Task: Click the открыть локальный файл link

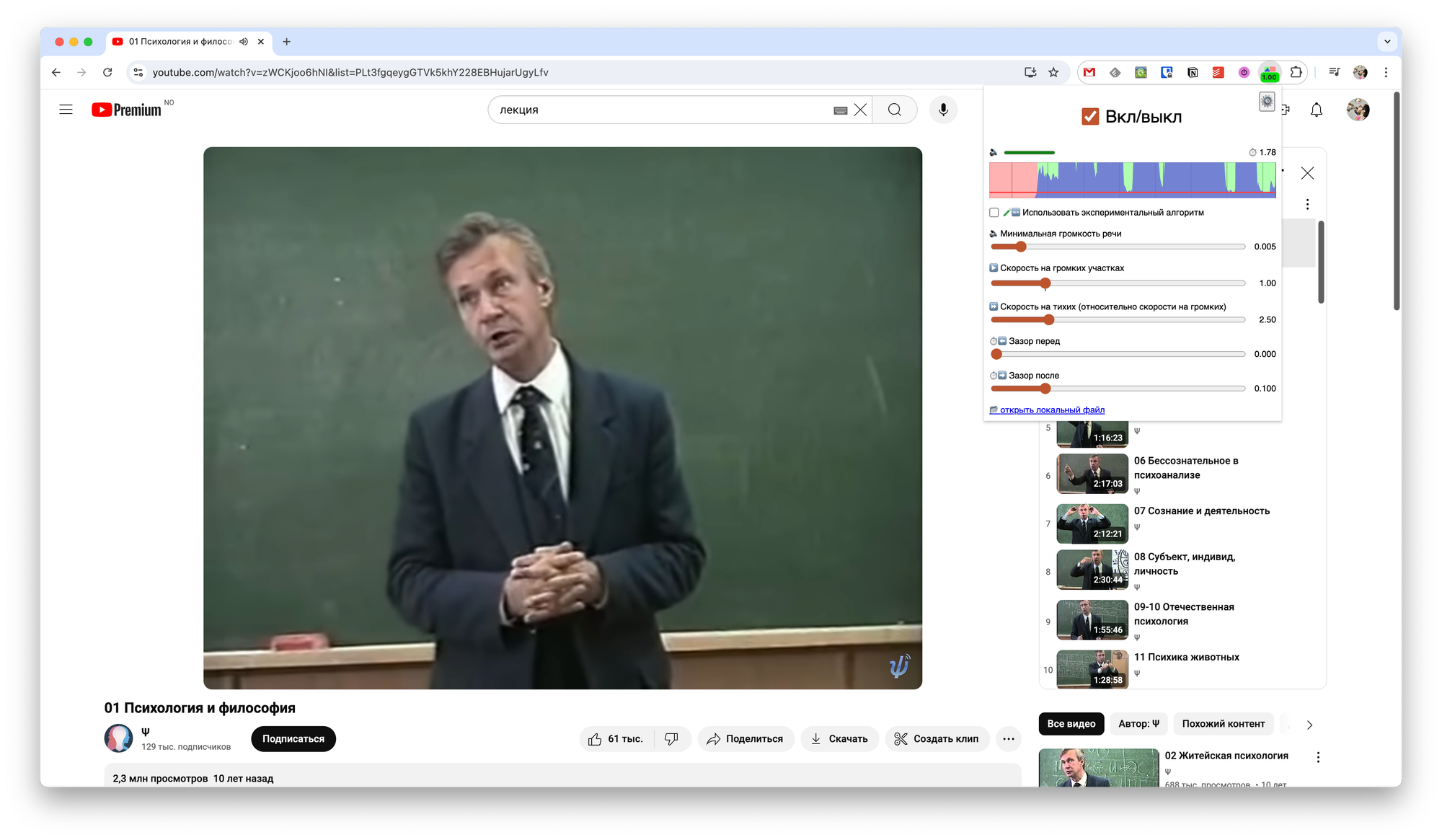Action: click(x=1051, y=410)
